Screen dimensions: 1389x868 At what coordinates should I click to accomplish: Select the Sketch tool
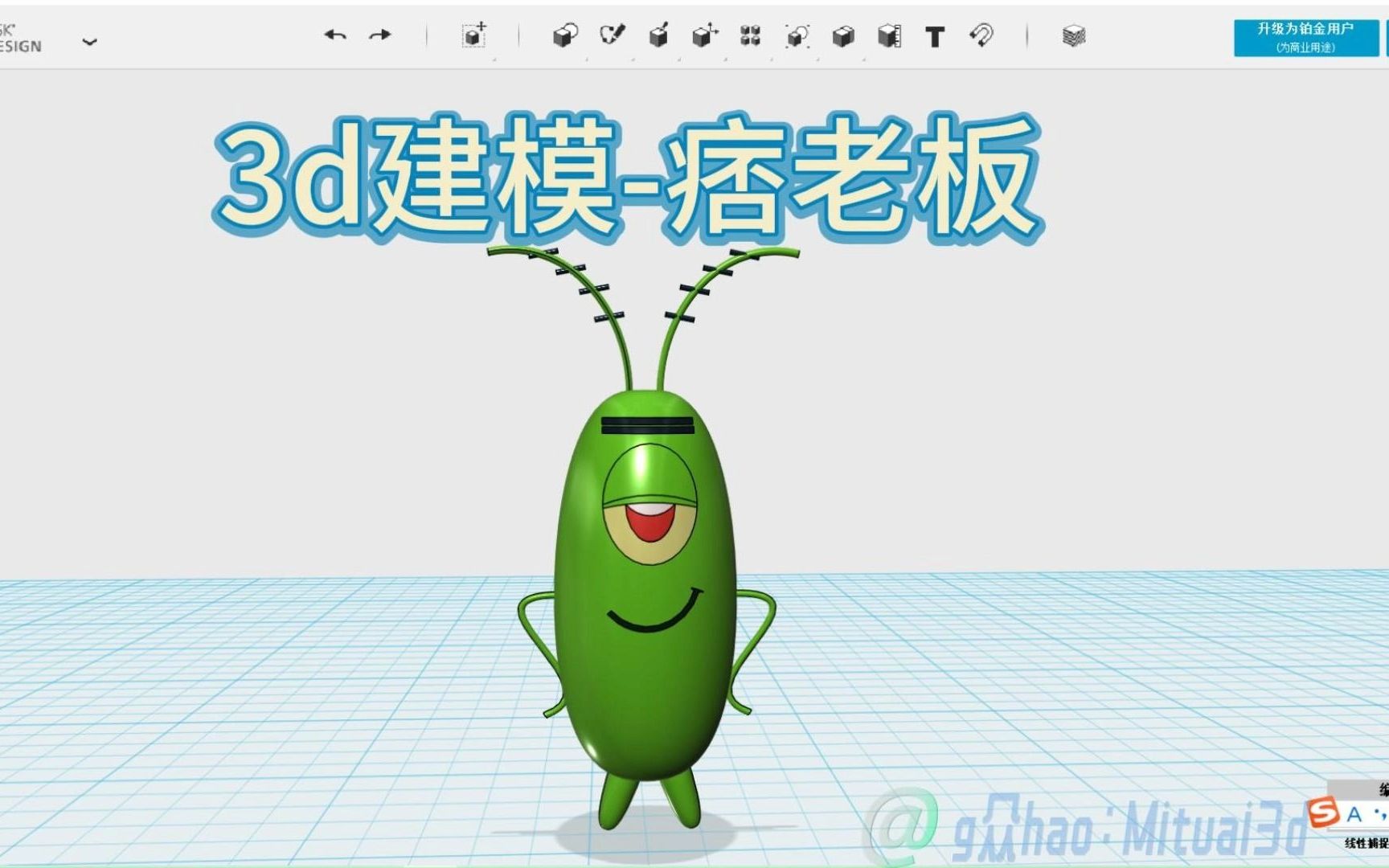point(611,36)
